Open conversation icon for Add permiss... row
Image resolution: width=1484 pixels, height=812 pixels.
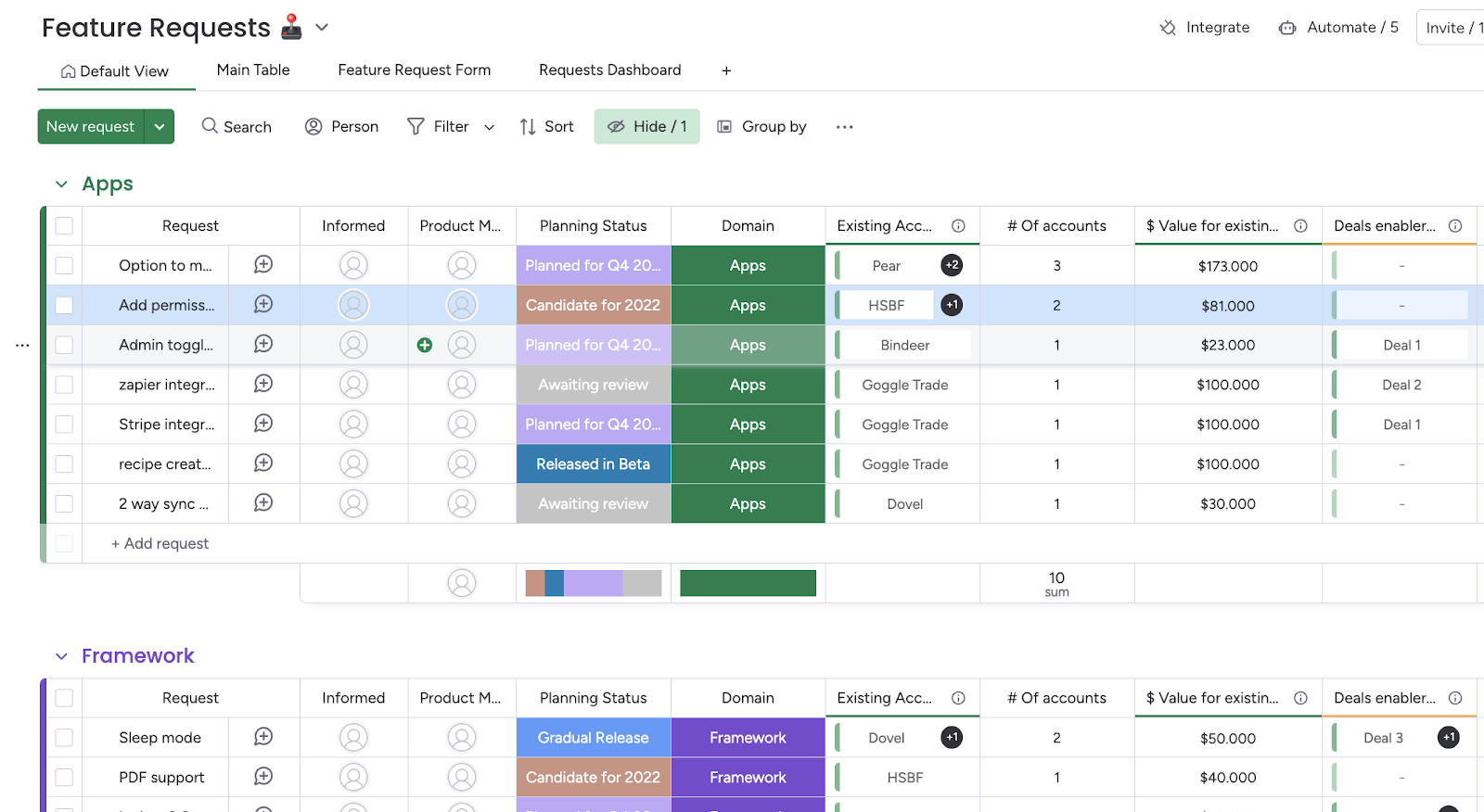point(263,304)
